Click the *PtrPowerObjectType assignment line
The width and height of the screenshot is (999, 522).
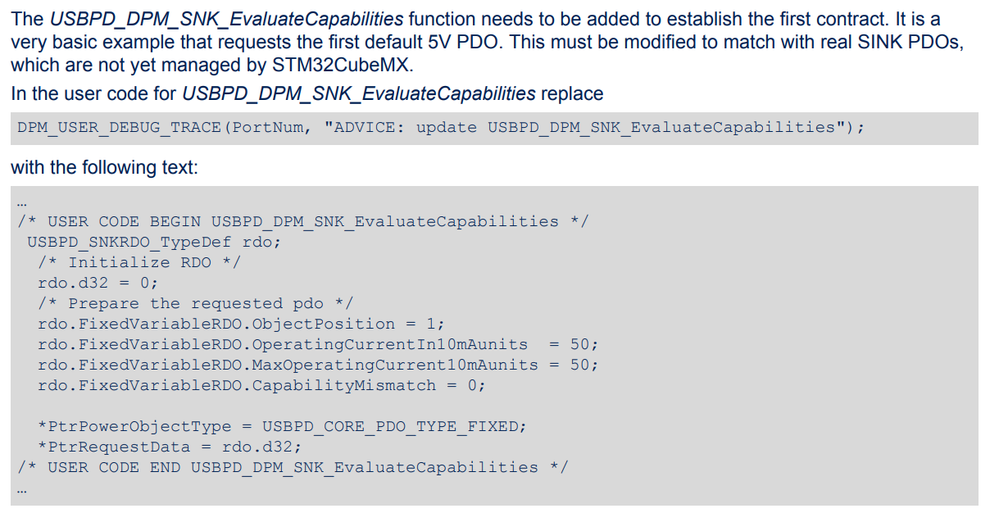pos(282,426)
